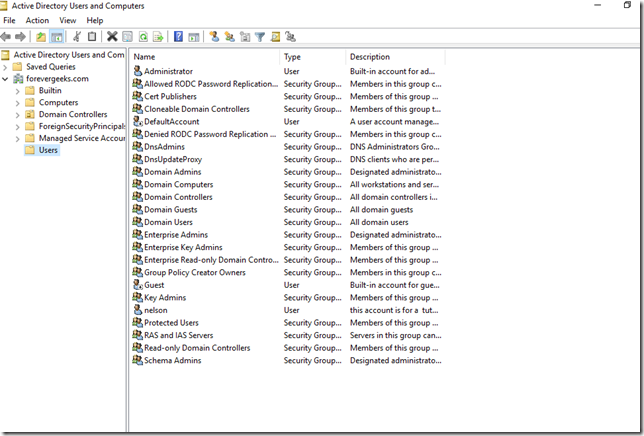Open the View menu

(67, 20)
